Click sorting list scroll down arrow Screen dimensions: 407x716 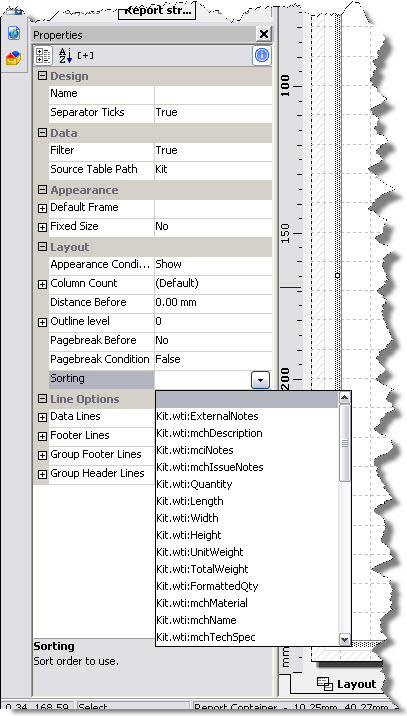pos(345,639)
